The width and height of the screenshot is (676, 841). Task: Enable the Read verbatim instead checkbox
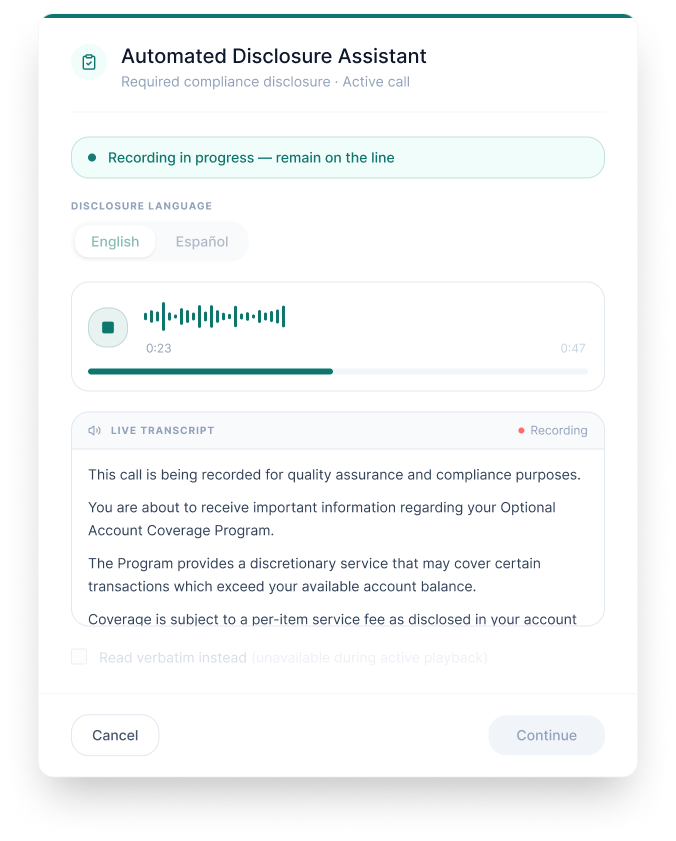pyautogui.click(x=79, y=656)
